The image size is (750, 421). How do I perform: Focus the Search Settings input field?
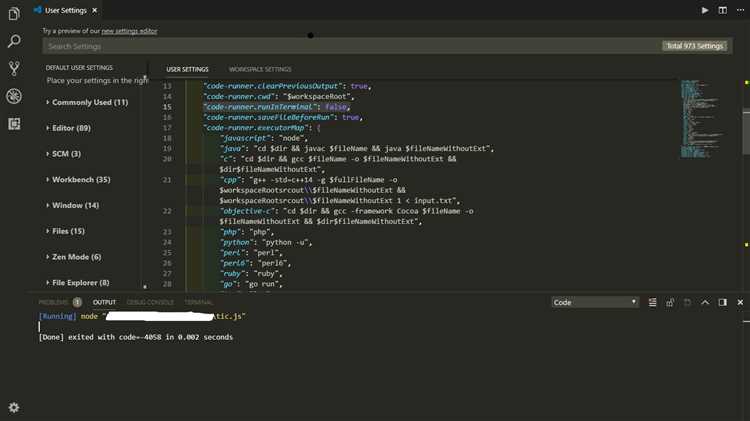pos(352,46)
